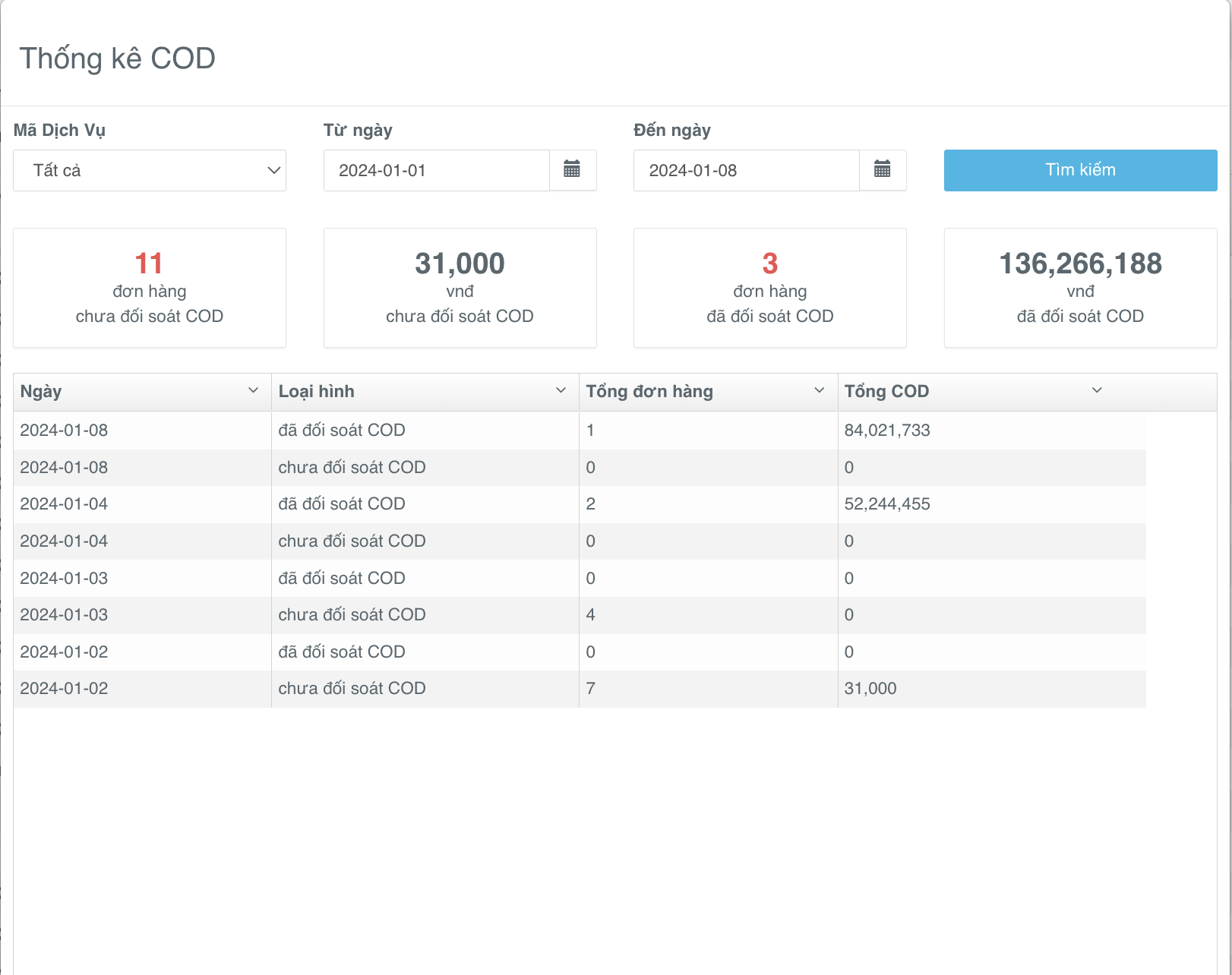The width and height of the screenshot is (1232, 975).
Task: Select the 2024-01-04 đã đối soát COD row date
Action: (64, 503)
